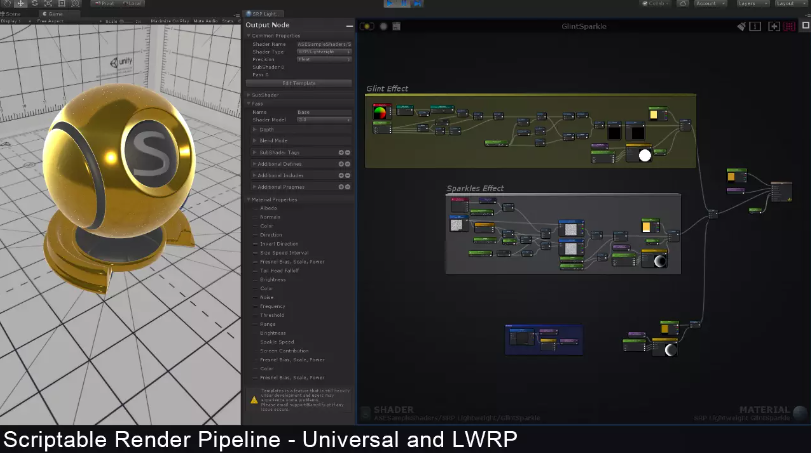Select the Glint Effect comment title
Viewport: 811px width, 453px height.
pyautogui.click(x=387, y=88)
